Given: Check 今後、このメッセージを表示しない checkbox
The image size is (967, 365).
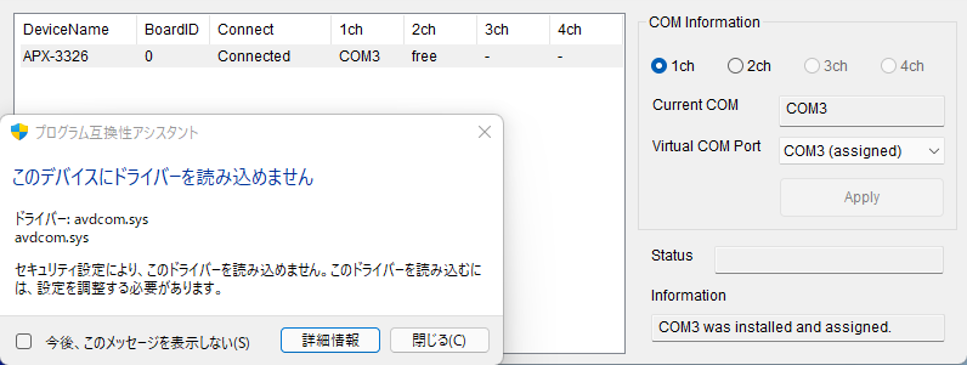Looking at the screenshot, I should coord(23,342).
